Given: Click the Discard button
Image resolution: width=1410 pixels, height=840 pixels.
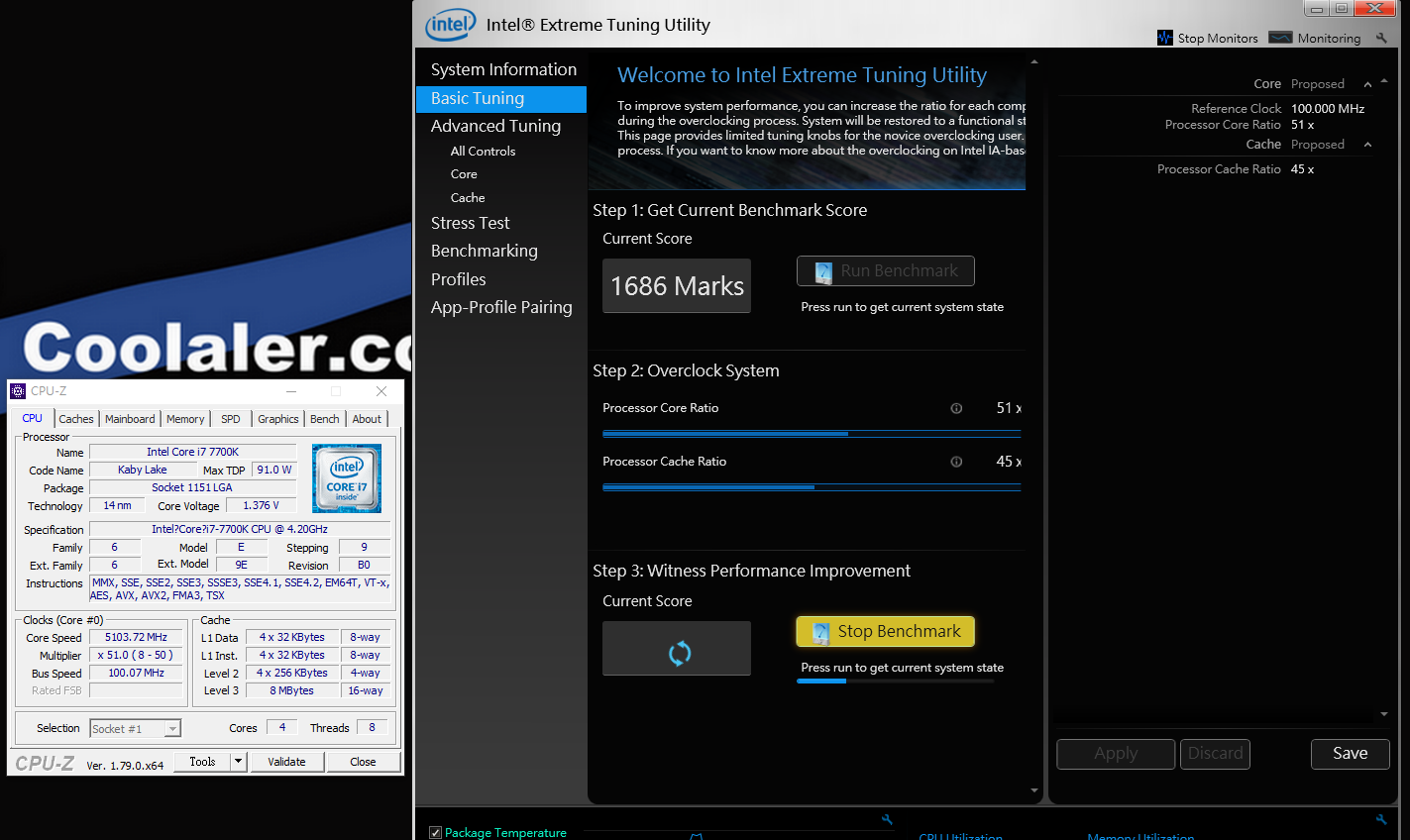Looking at the screenshot, I should tap(1215, 754).
